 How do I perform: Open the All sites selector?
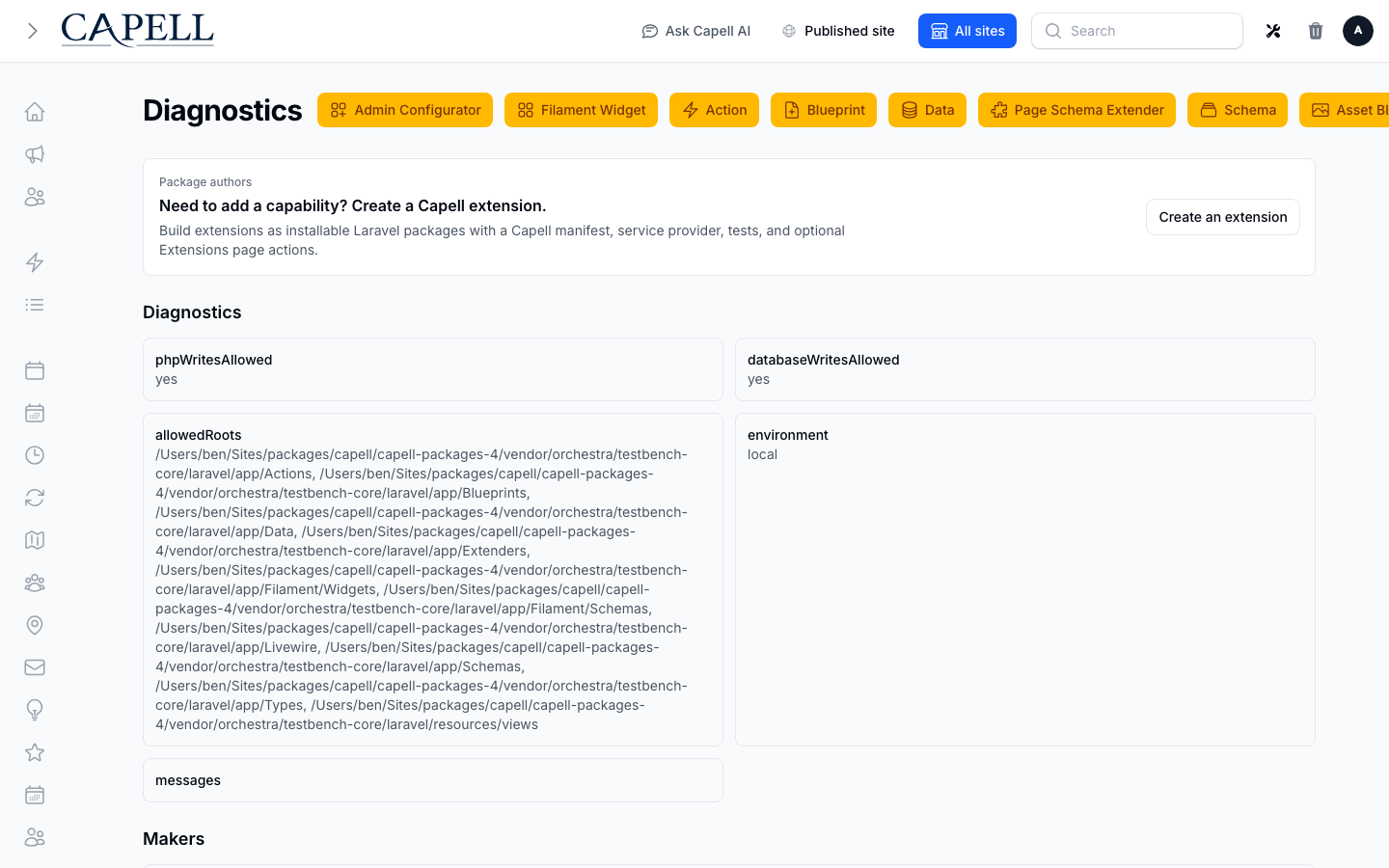pos(967,31)
